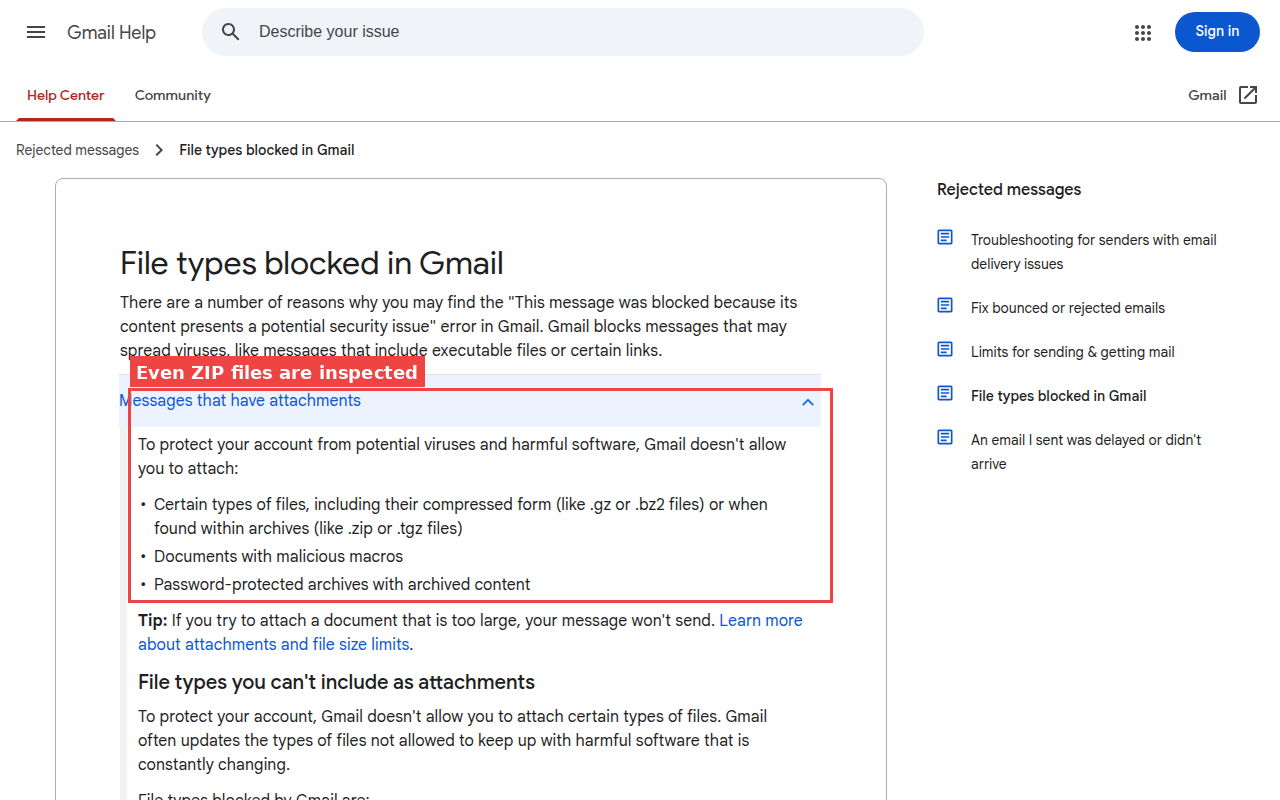Open Gmail via the external link icon

tap(1248, 94)
